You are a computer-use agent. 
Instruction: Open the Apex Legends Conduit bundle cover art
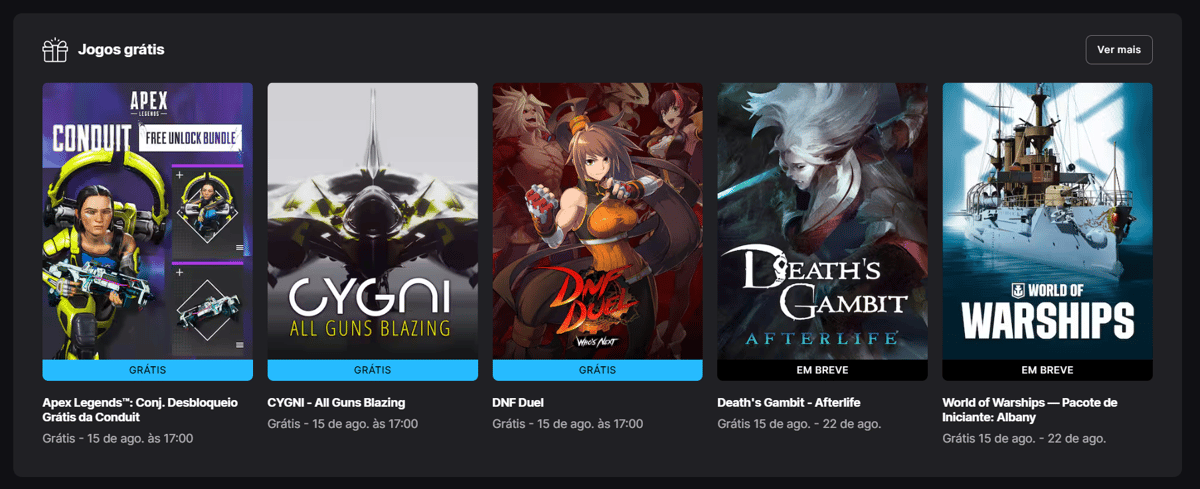coord(147,221)
